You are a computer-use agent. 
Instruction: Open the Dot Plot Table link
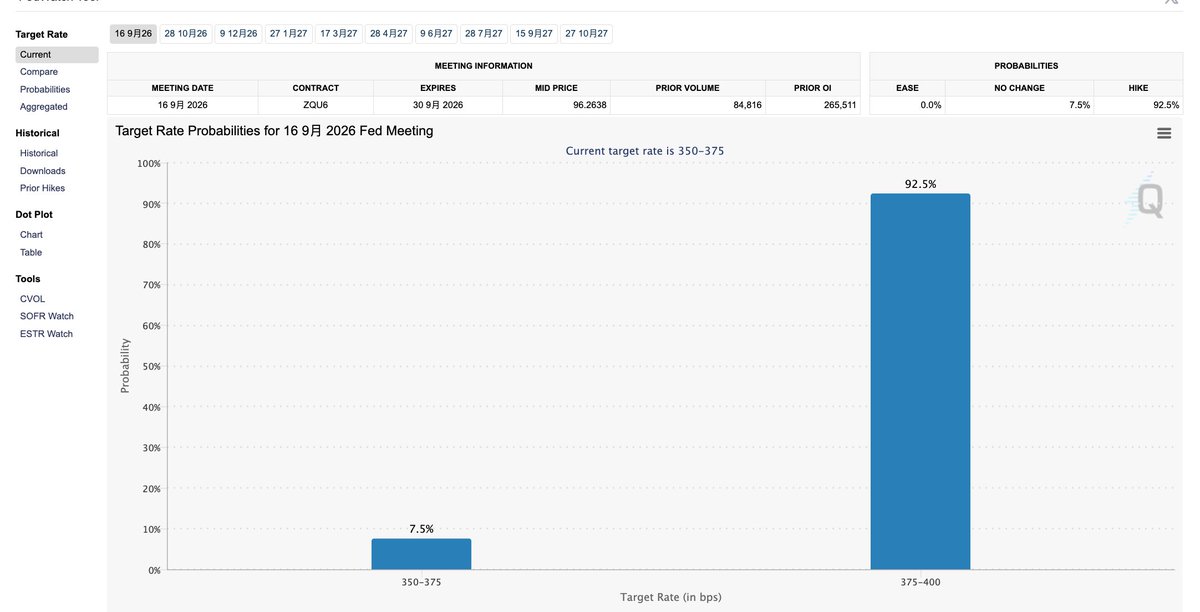point(31,252)
